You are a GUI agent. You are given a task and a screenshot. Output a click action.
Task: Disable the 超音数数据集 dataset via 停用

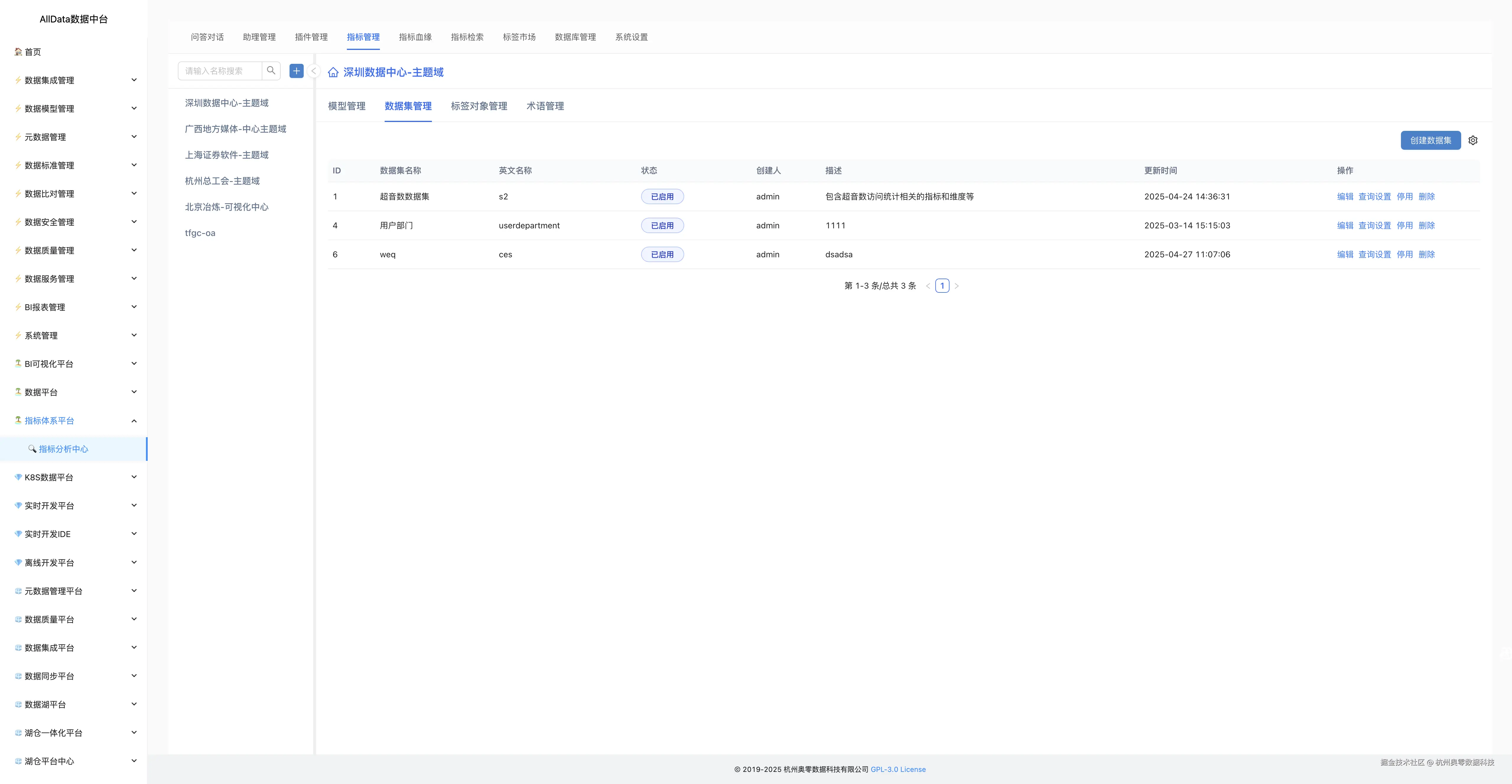click(1404, 196)
